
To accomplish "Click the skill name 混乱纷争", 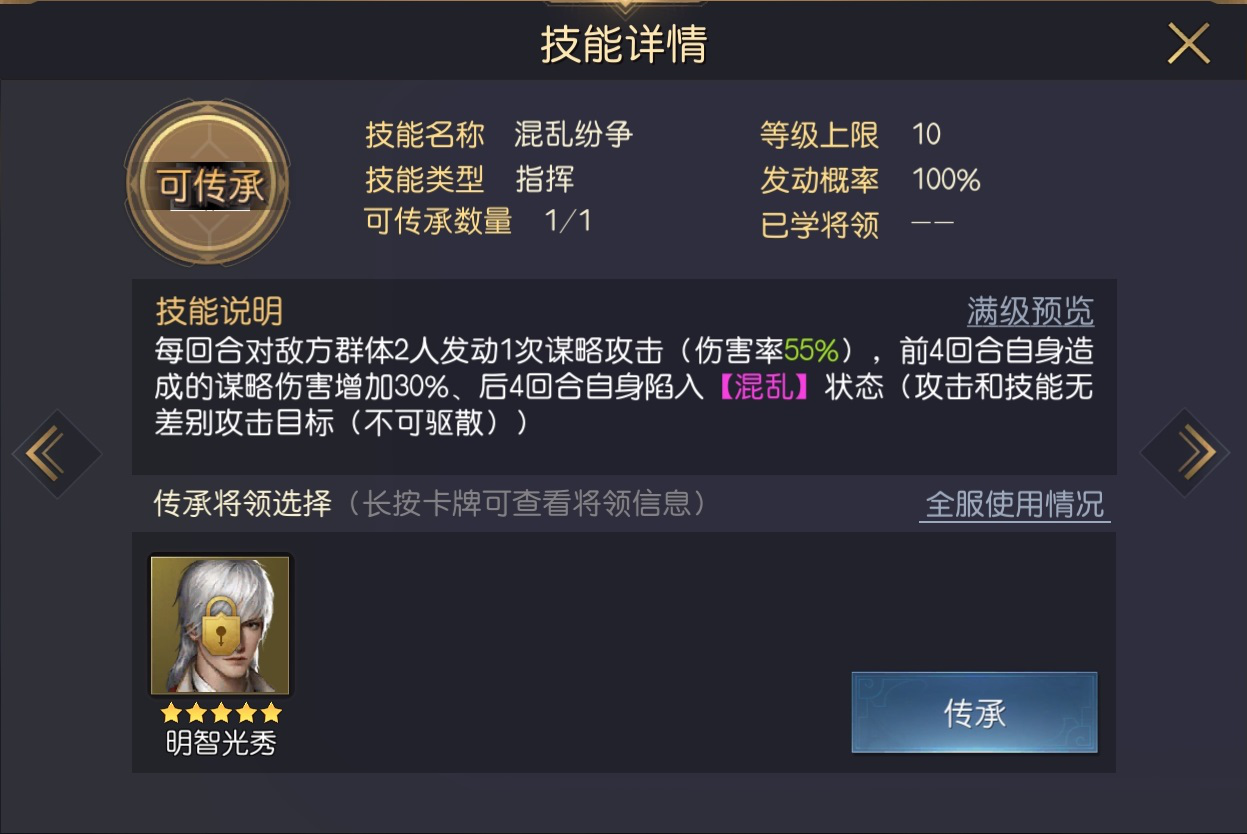I will point(574,134).
